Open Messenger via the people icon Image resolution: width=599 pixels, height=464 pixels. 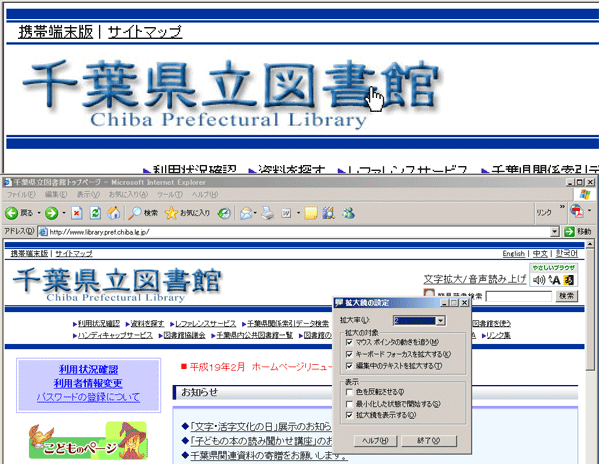tap(348, 213)
